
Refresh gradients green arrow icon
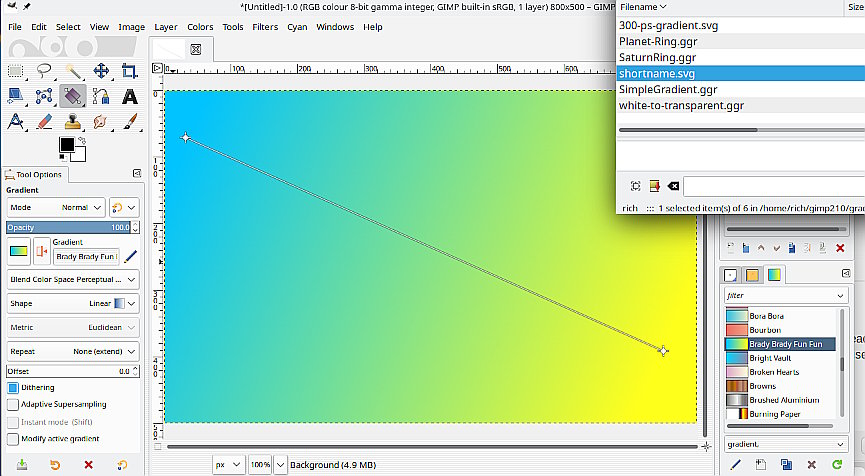tap(837, 464)
